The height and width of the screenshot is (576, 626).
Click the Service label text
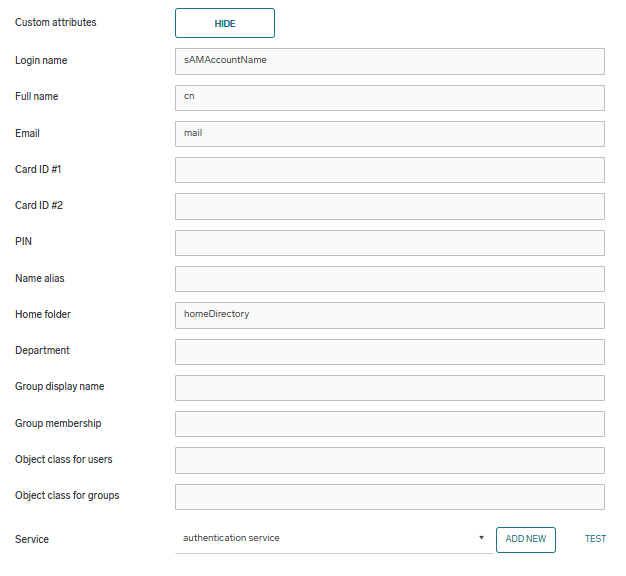pos(32,540)
